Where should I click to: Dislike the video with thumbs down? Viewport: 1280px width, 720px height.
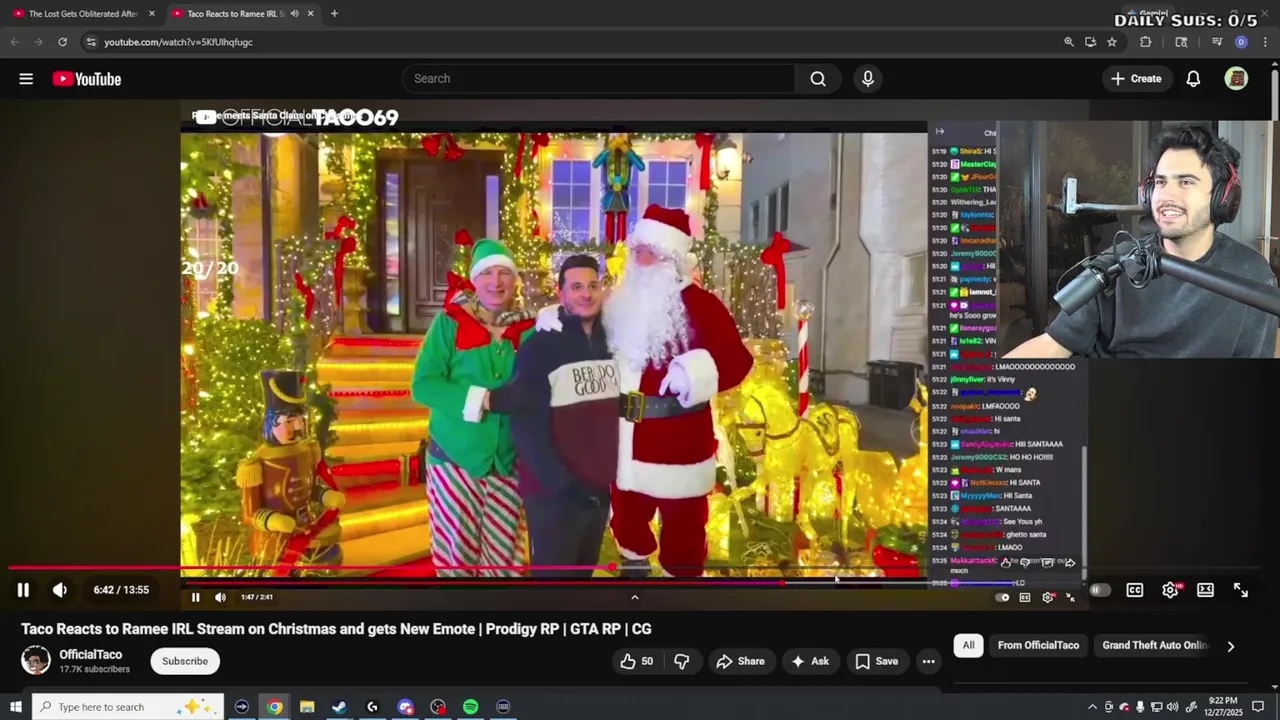point(682,661)
